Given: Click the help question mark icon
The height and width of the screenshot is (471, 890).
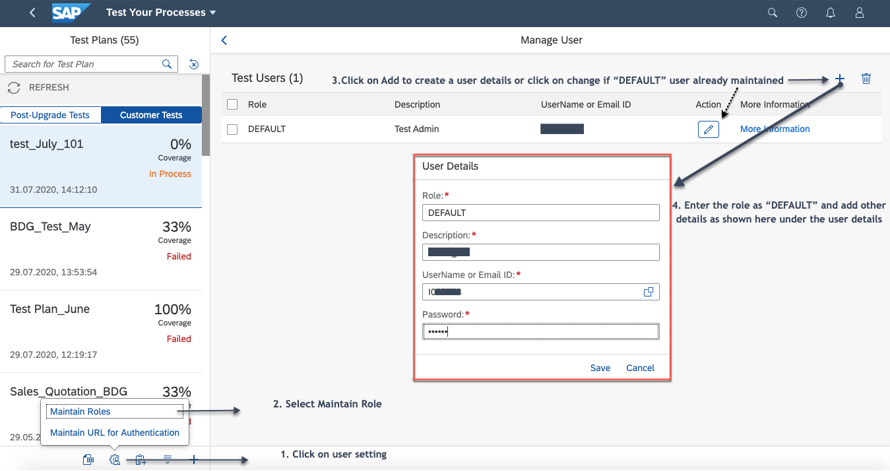Looking at the screenshot, I should (x=801, y=13).
